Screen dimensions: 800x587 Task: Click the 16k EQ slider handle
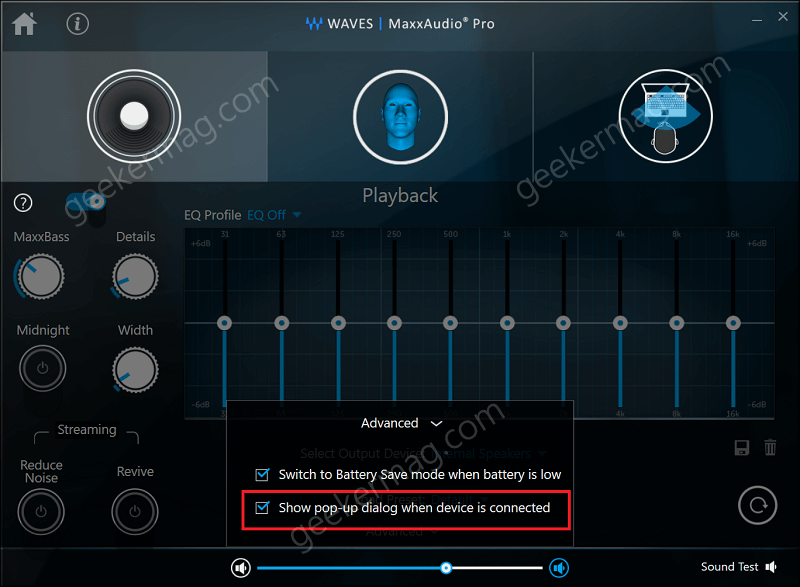(733, 323)
